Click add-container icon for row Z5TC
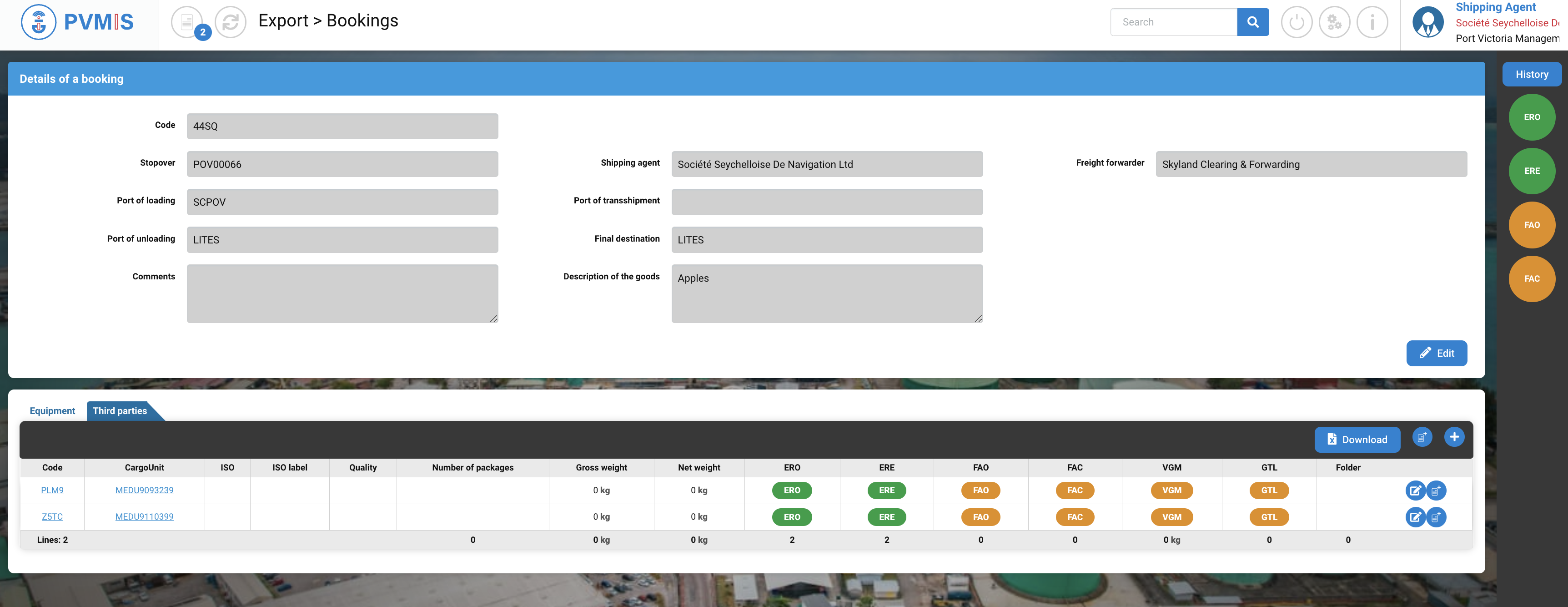This screenshot has height=607, width=1568. tap(1436, 517)
